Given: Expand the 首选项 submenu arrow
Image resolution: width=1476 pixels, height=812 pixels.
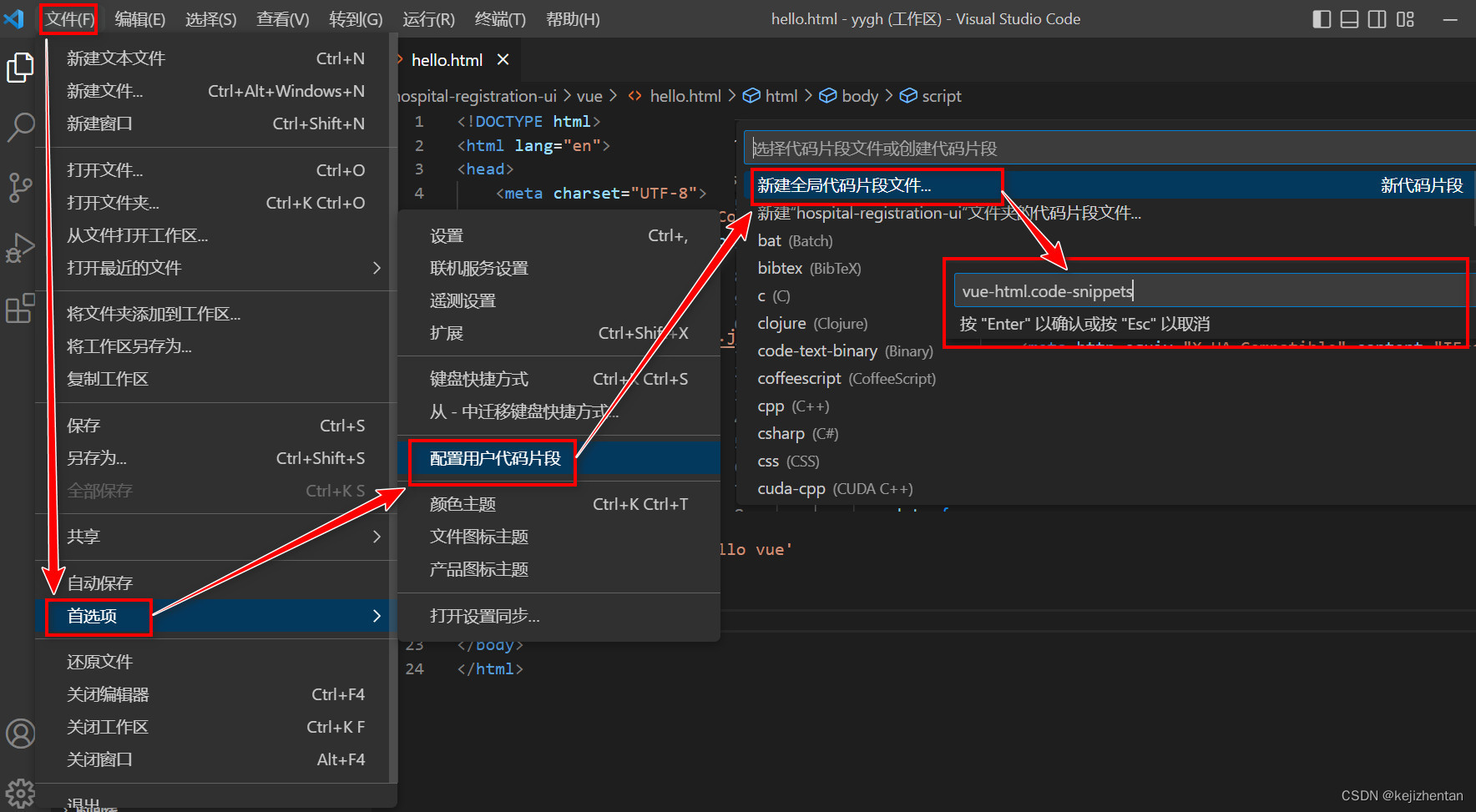Looking at the screenshot, I should (x=377, y=616).
